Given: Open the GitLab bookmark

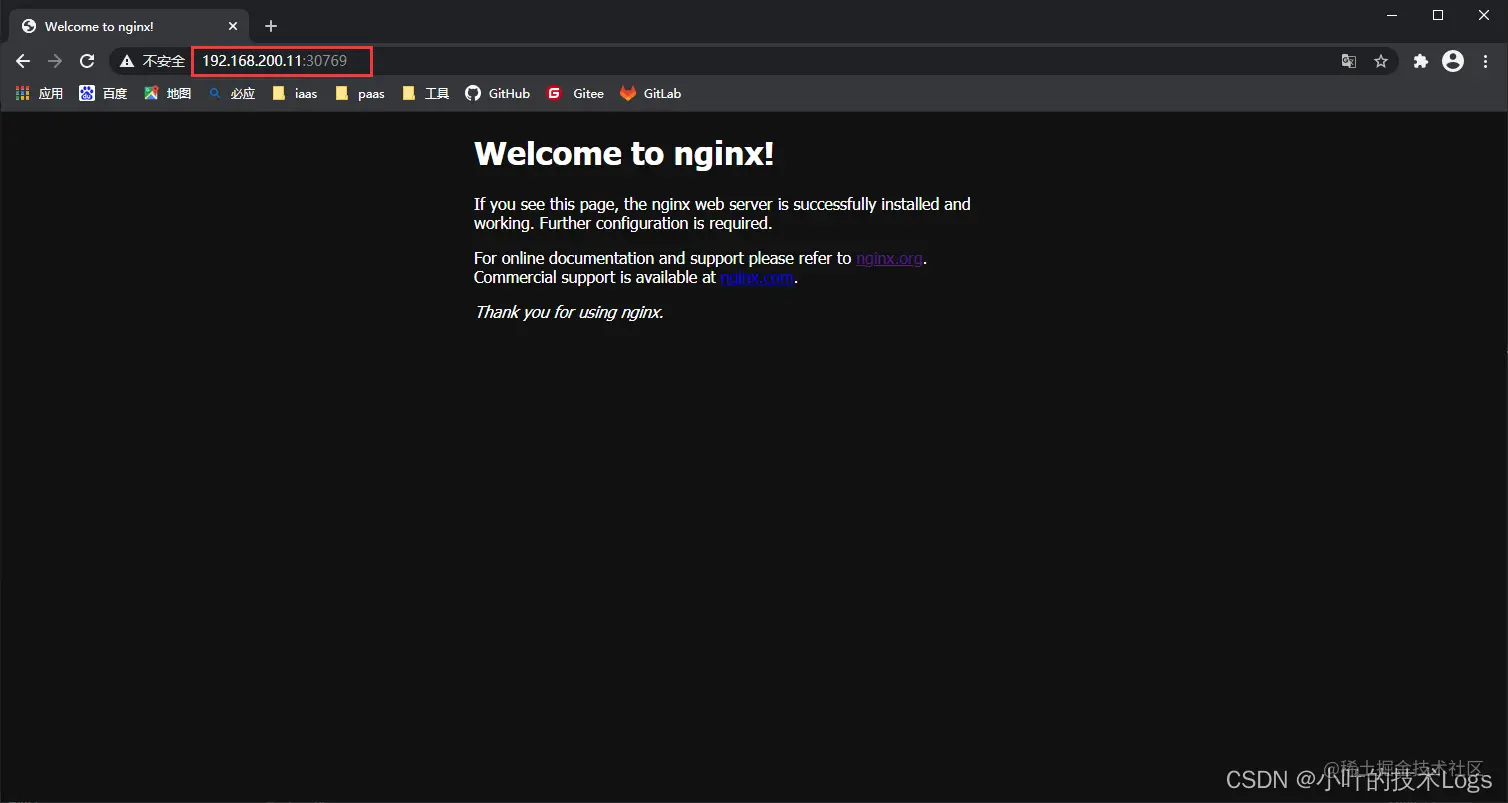Looking at the screenshot, I should pyautogui.click(x=651, y=93).
